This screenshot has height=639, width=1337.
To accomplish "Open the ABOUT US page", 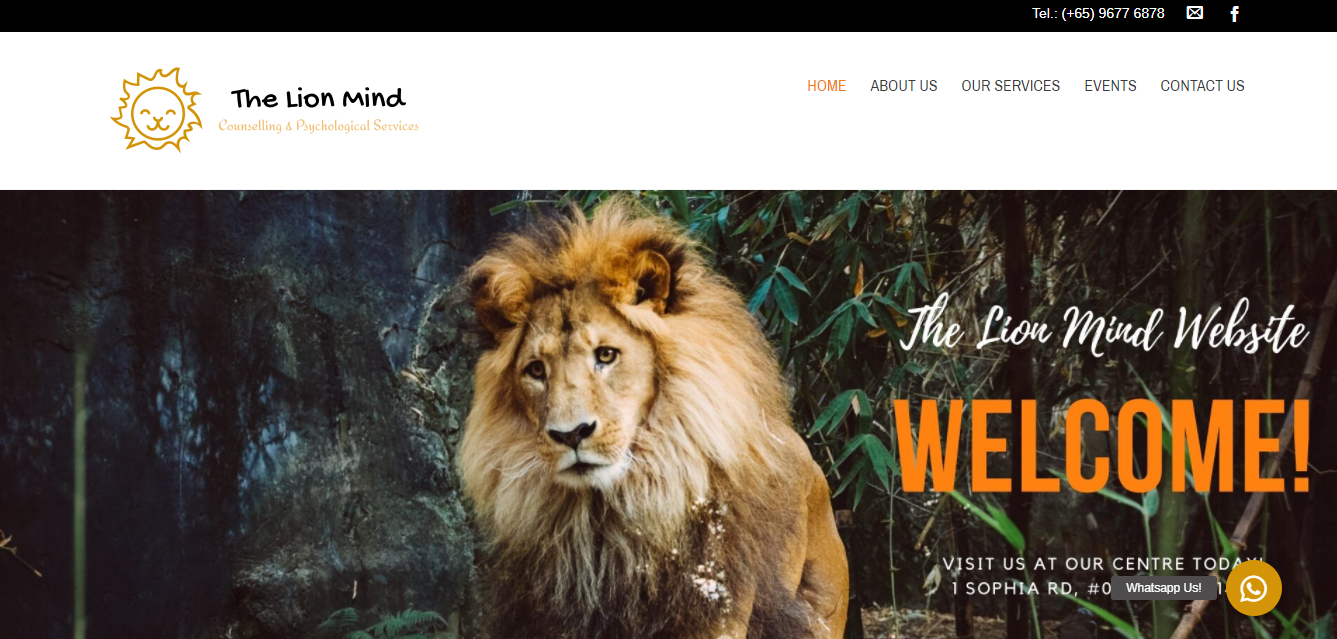I will tap(904, 86).
